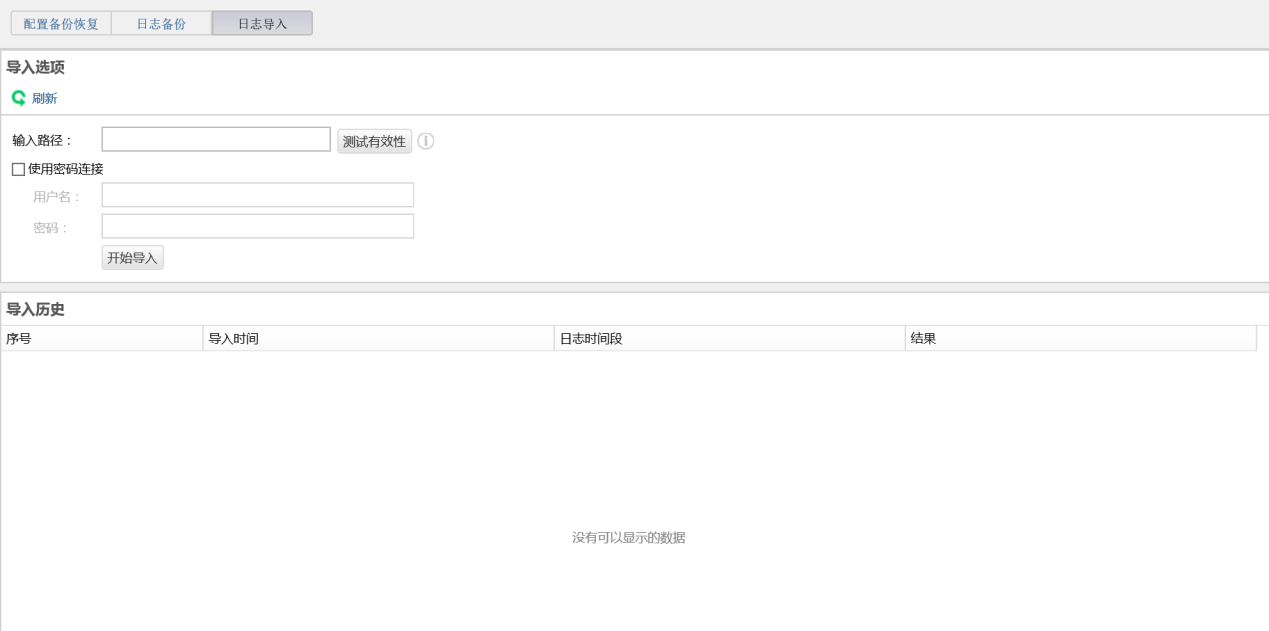The width and height of the screenshot is (1269, 631).
Task: Select the 日志时间段 column header
Action: click(591, 339)
